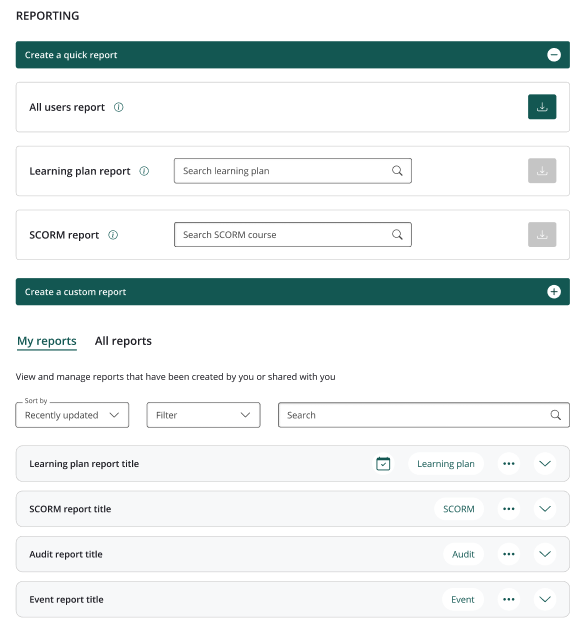Click the magnifier icon in reports Search field
The image size is (584, 628).
click(x=555, y=415)
